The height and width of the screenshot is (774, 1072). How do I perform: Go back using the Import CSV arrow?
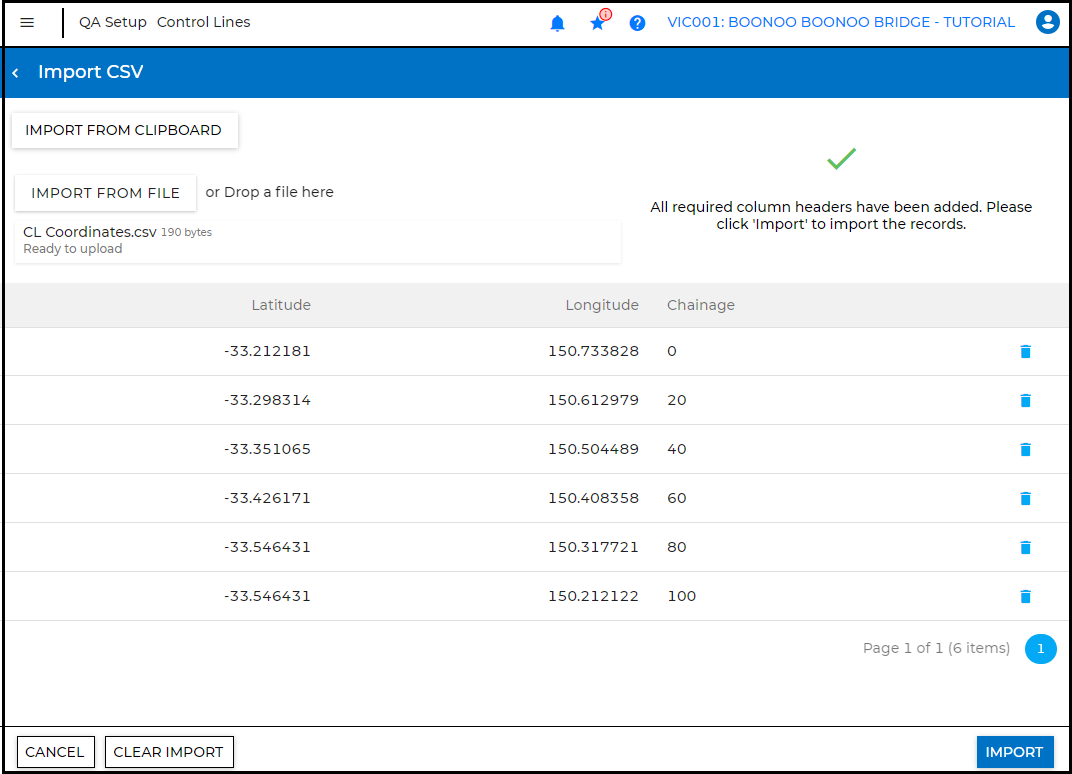point(15,72)
